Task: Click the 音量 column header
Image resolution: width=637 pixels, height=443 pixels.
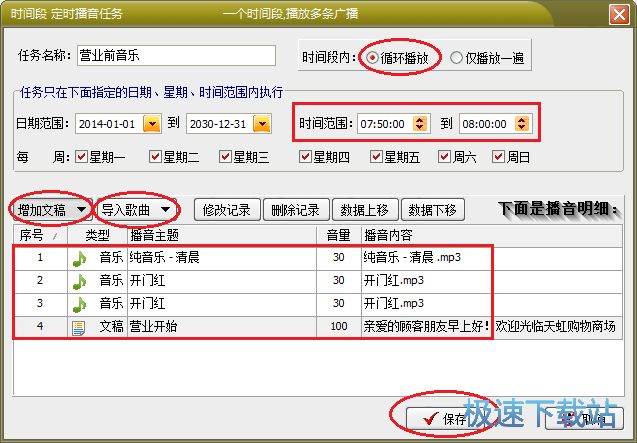Action: tap(339, 235)
